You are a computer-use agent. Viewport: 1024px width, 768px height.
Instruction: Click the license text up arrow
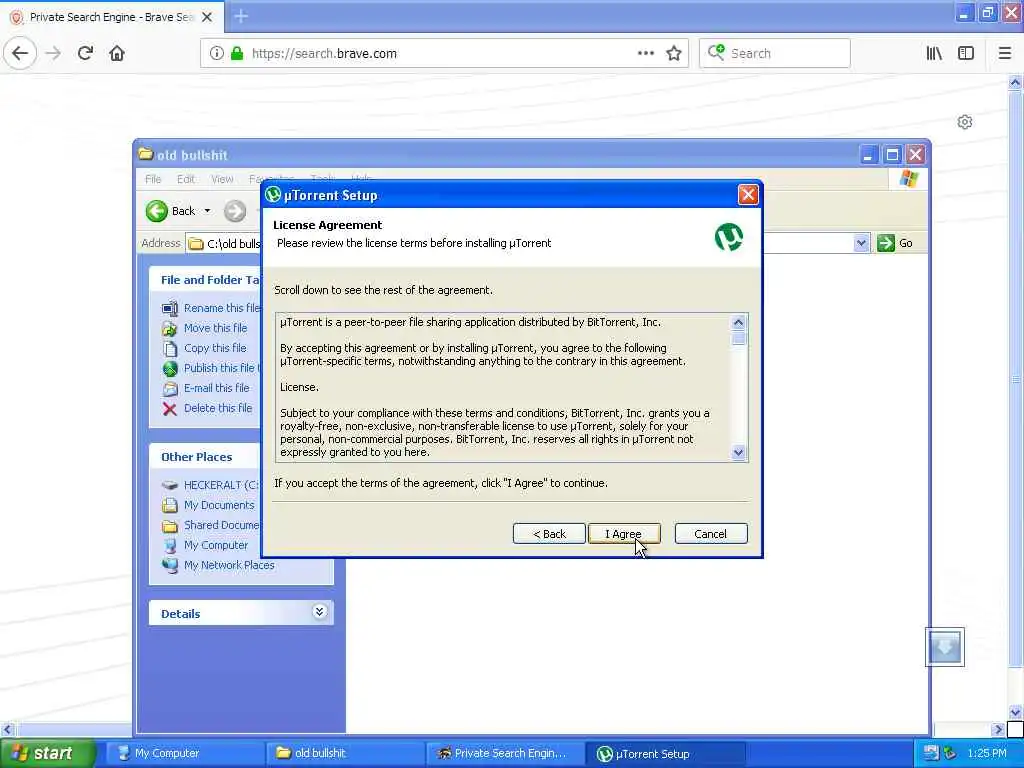pos(739,322)
